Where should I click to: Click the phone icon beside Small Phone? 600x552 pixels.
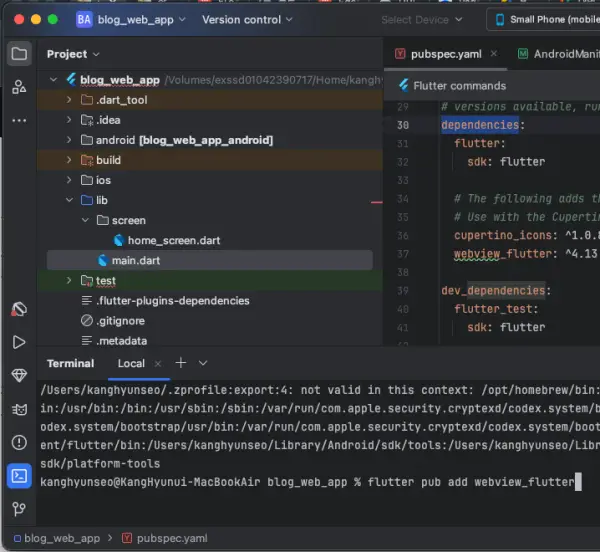click(x=500, y=20)
